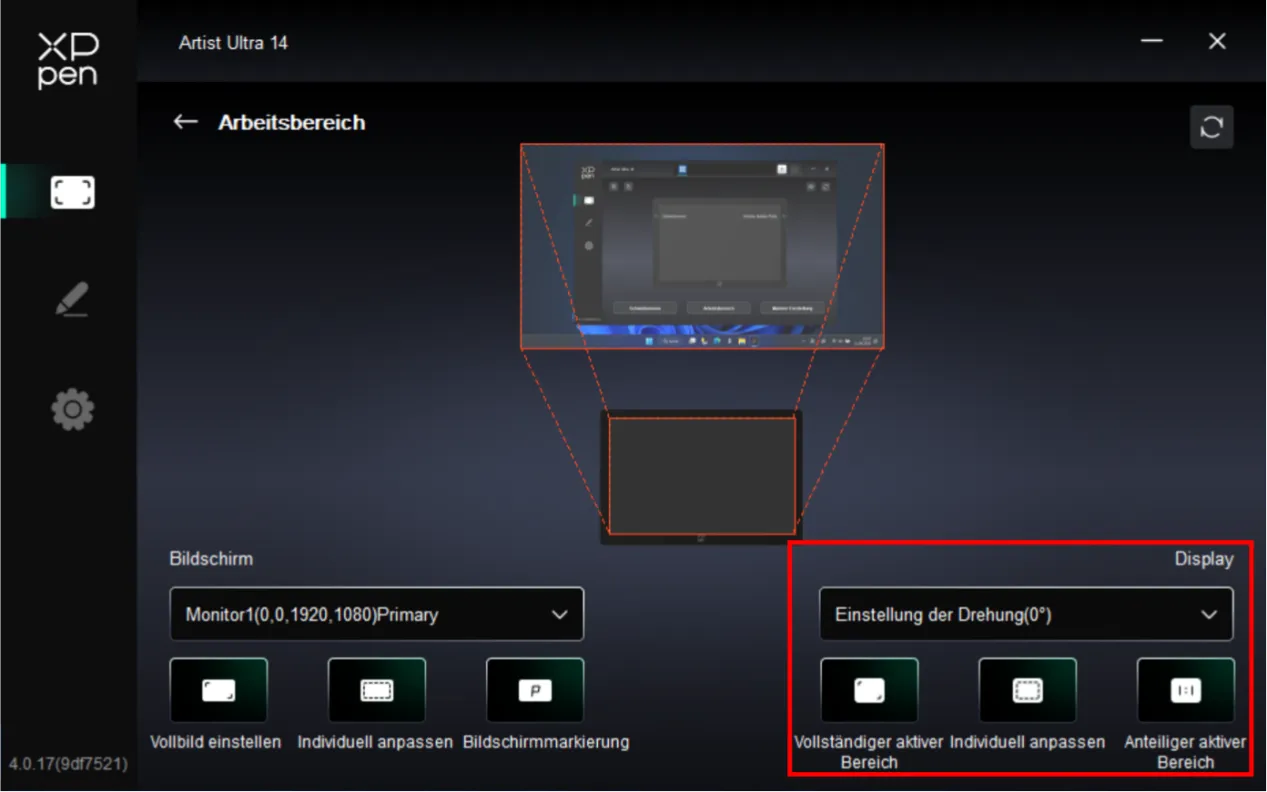
Task: Click Anteiliger aktiver Bereich icon button
Action: click(x=1186, y=690)
